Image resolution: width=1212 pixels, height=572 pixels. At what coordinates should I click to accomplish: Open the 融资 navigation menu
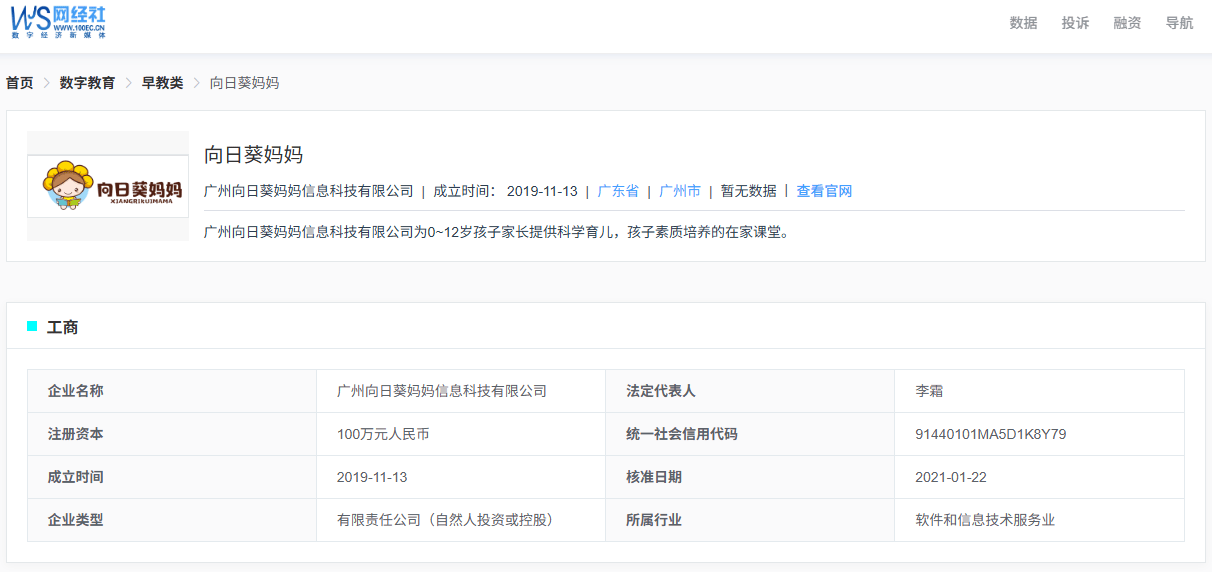pyautogui.click(x=1127, y=23)
